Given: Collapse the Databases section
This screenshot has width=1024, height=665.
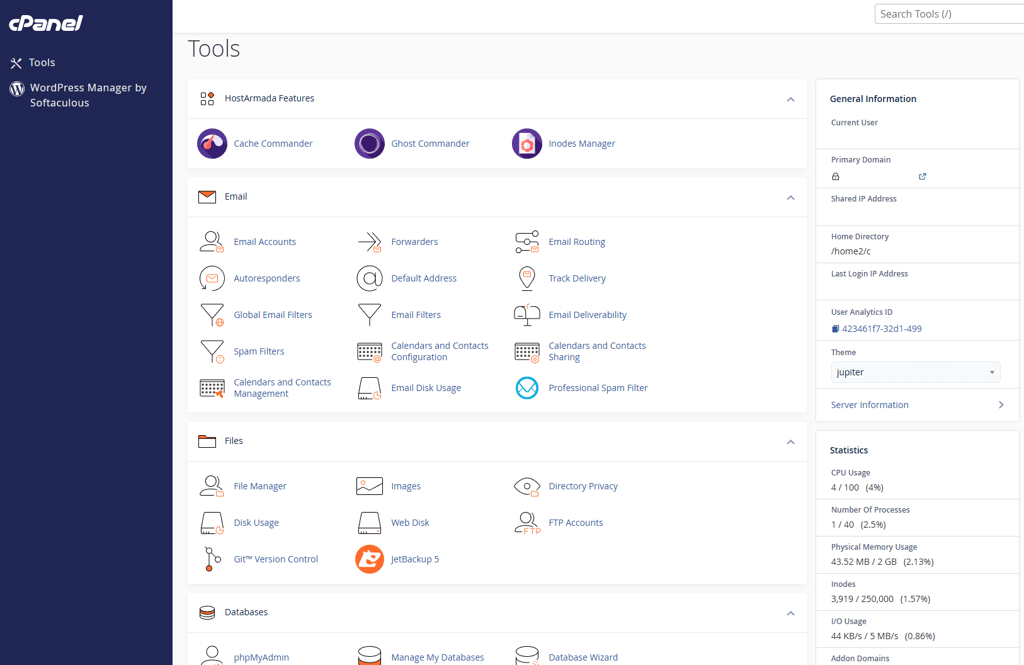Looking at the screenshot, I should pyautogui.click(x=790, y=613).
